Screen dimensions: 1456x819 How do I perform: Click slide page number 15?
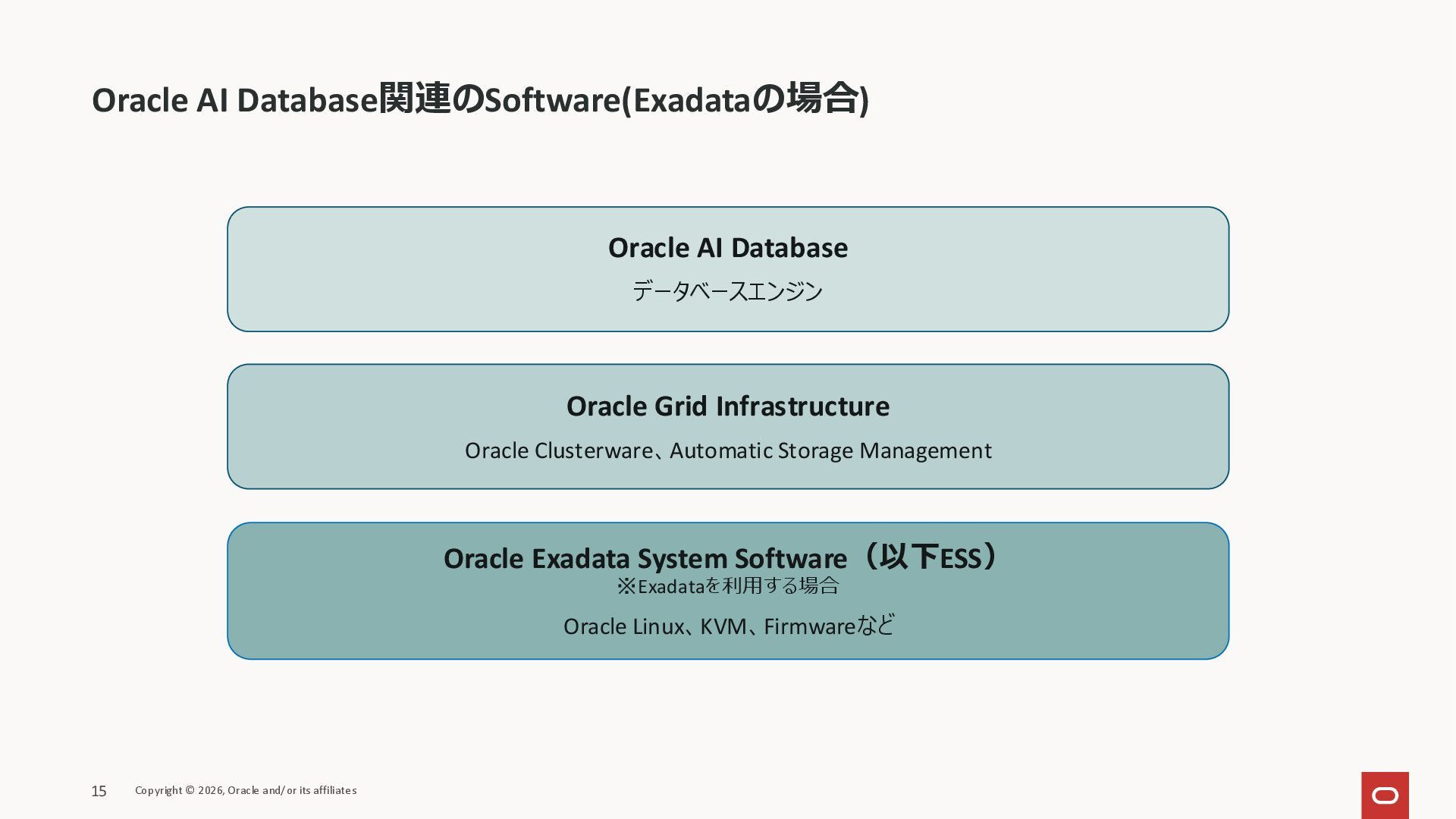tap(99, 791)
